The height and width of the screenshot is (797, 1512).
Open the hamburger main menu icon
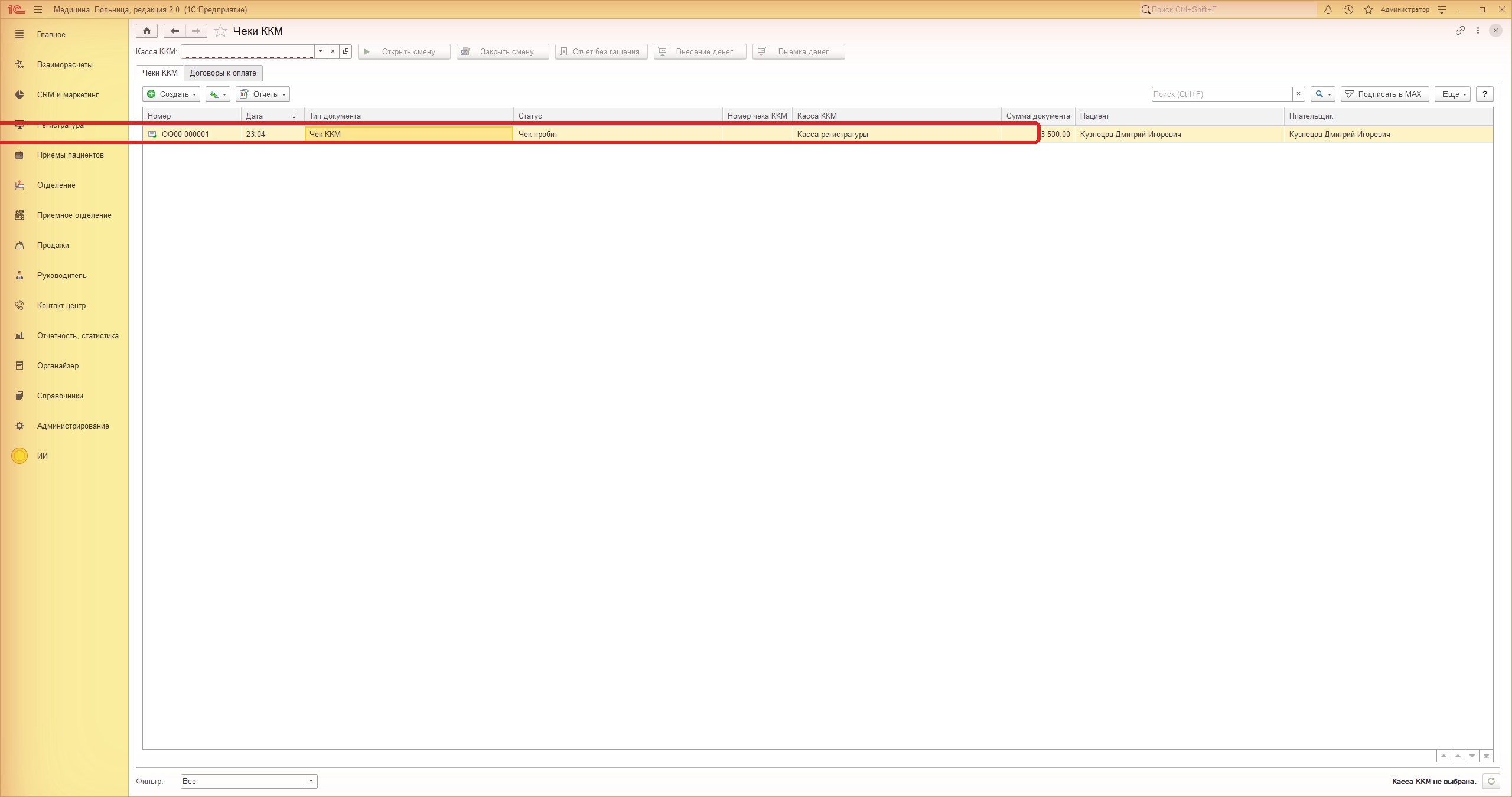pos(38,9)
